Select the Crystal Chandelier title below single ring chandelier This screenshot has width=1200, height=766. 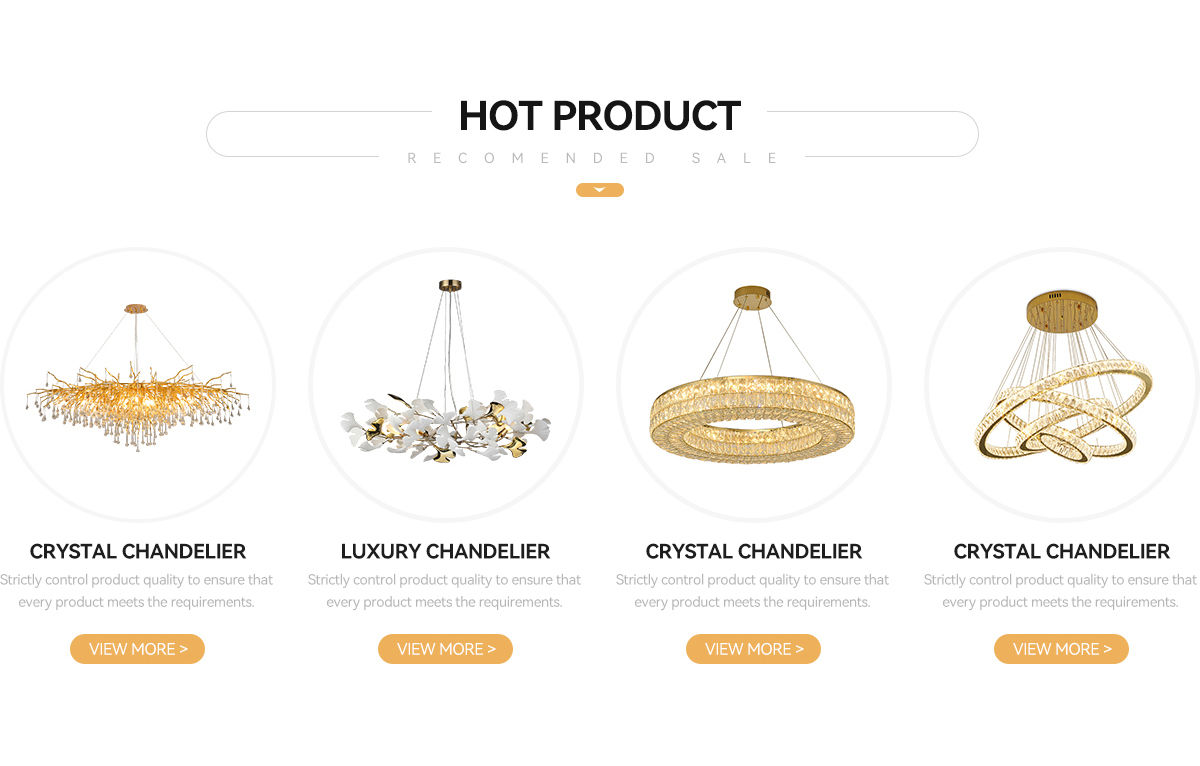[x=753, y=551]
